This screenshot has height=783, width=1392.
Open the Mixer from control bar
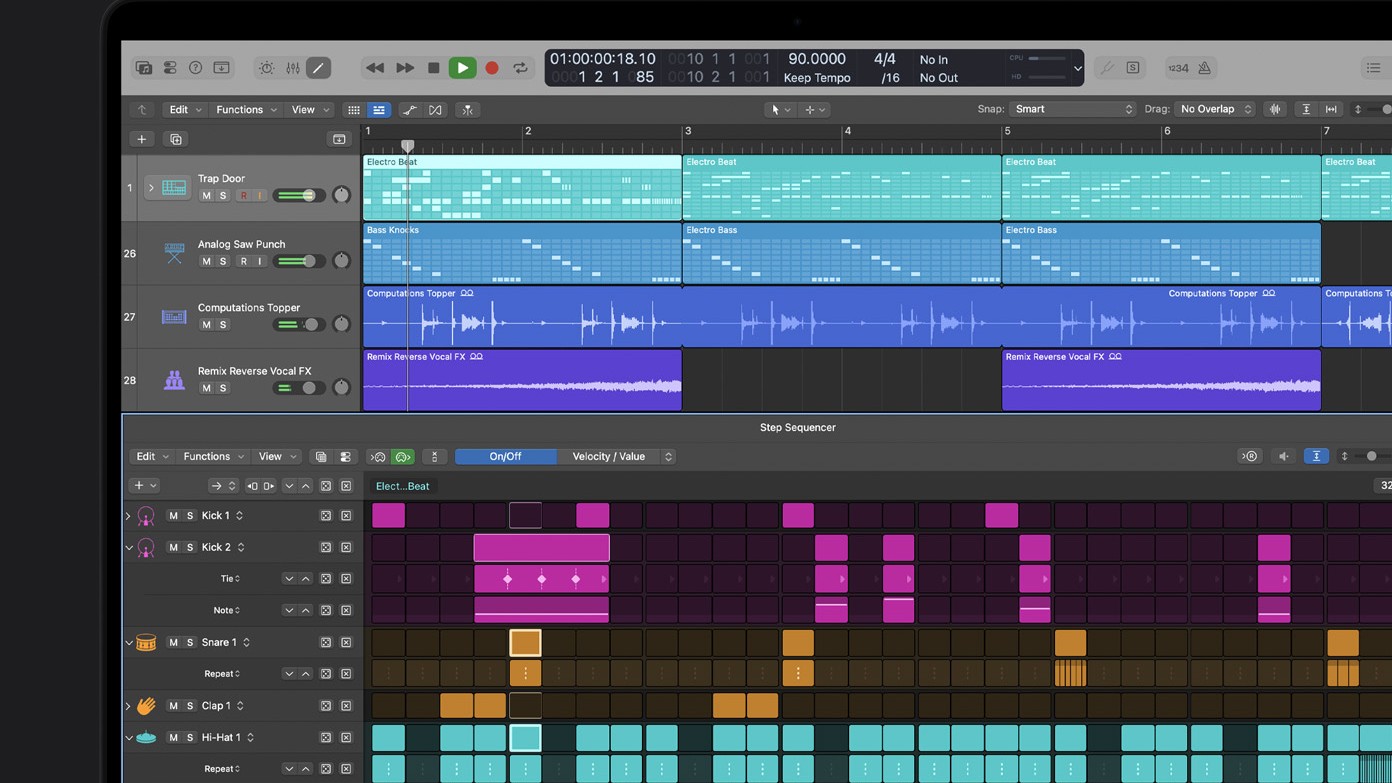point(292,68)
